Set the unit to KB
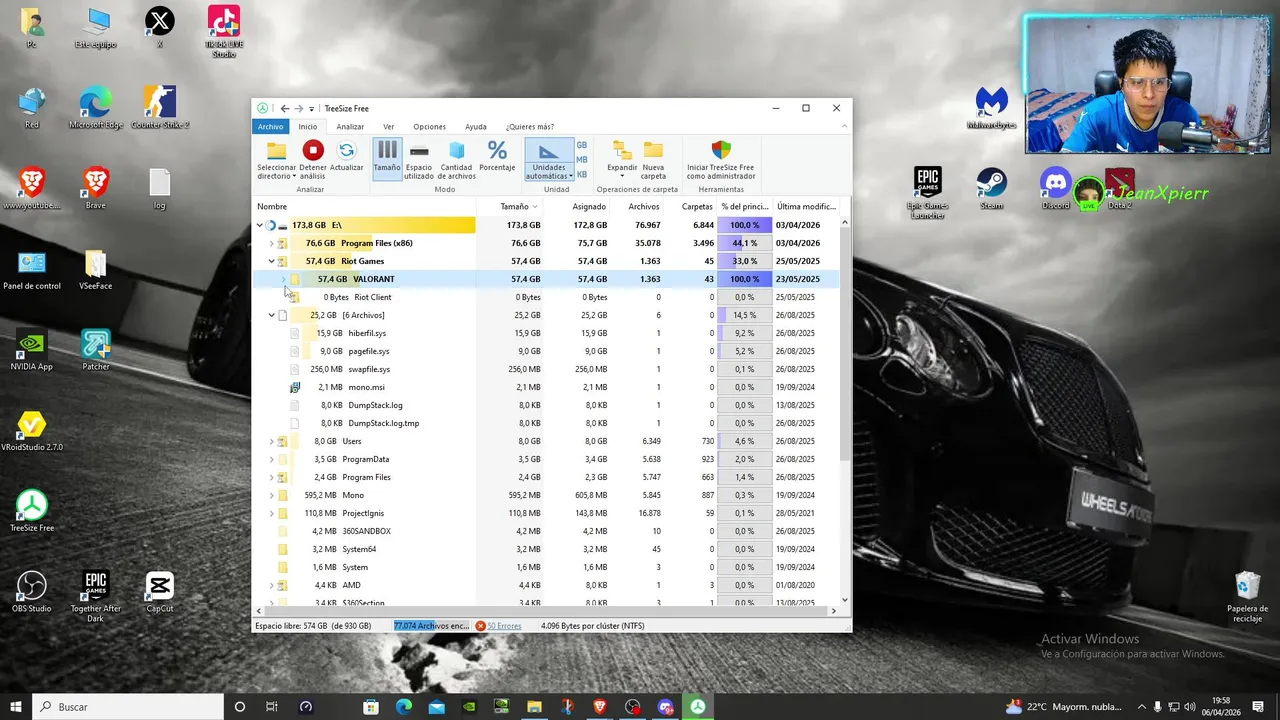This screenshot has height=720, width=1280. point(582,173)
